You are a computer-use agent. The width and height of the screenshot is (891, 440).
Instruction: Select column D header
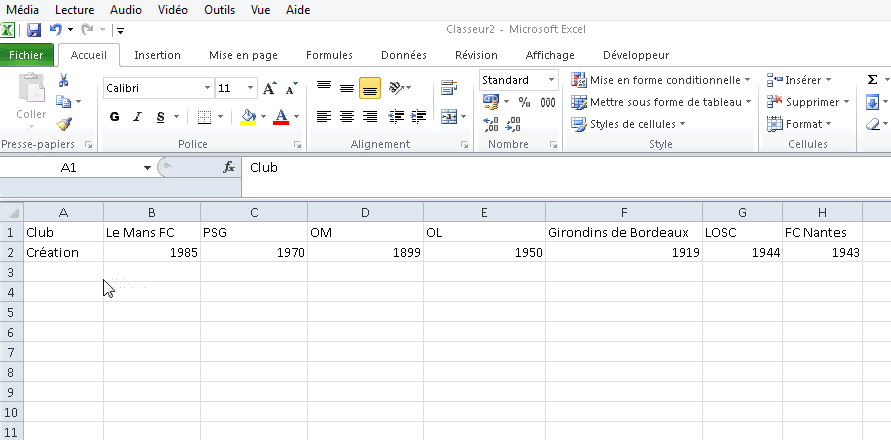[365, 213]
